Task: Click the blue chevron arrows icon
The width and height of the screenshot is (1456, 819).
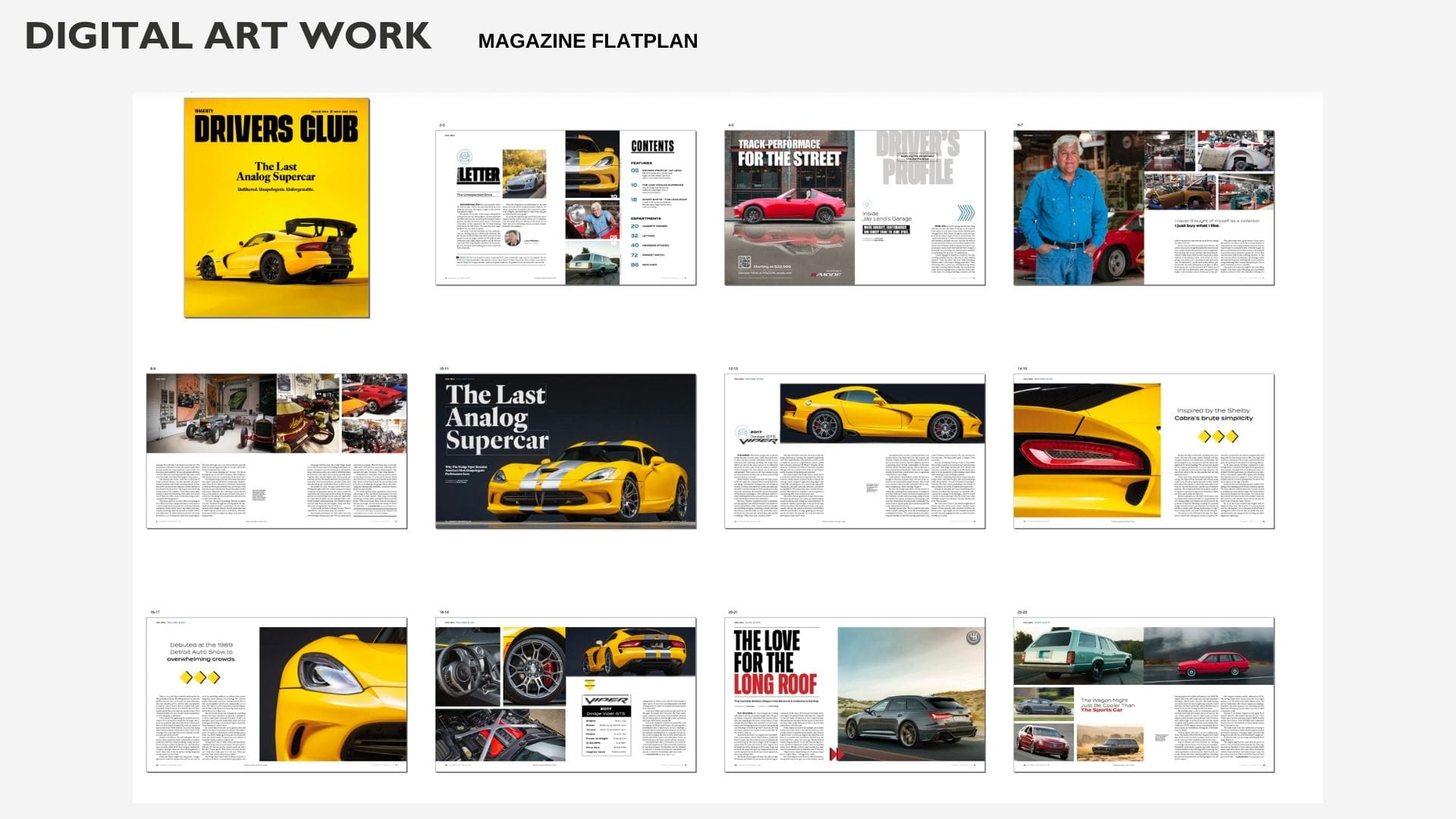Action: coord(965,212)
